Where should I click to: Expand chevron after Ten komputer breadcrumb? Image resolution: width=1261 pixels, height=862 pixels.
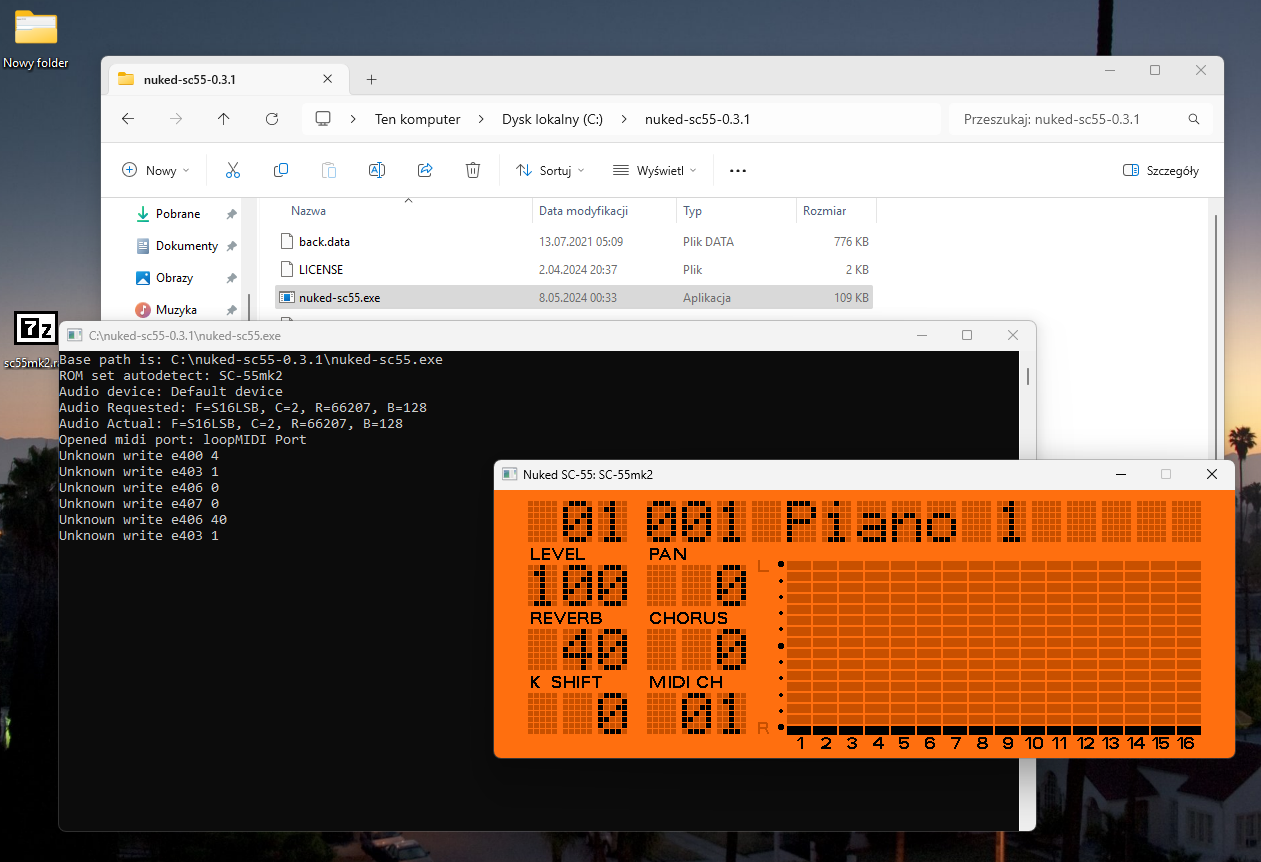point(481,119)
